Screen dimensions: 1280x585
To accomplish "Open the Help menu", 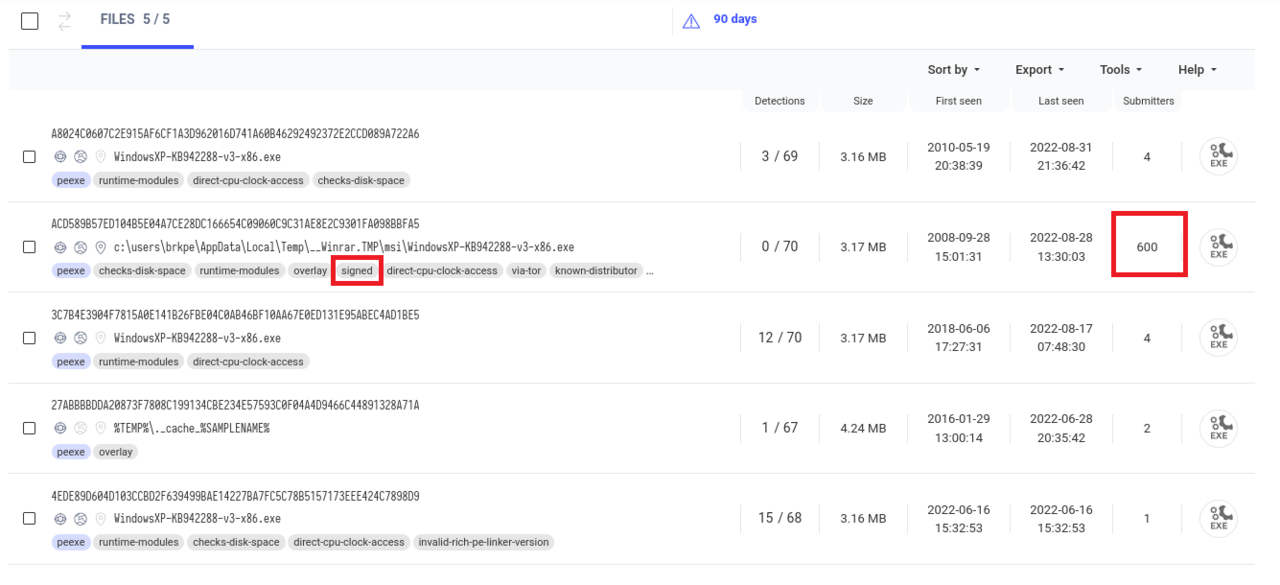I will coord(1197,70).
